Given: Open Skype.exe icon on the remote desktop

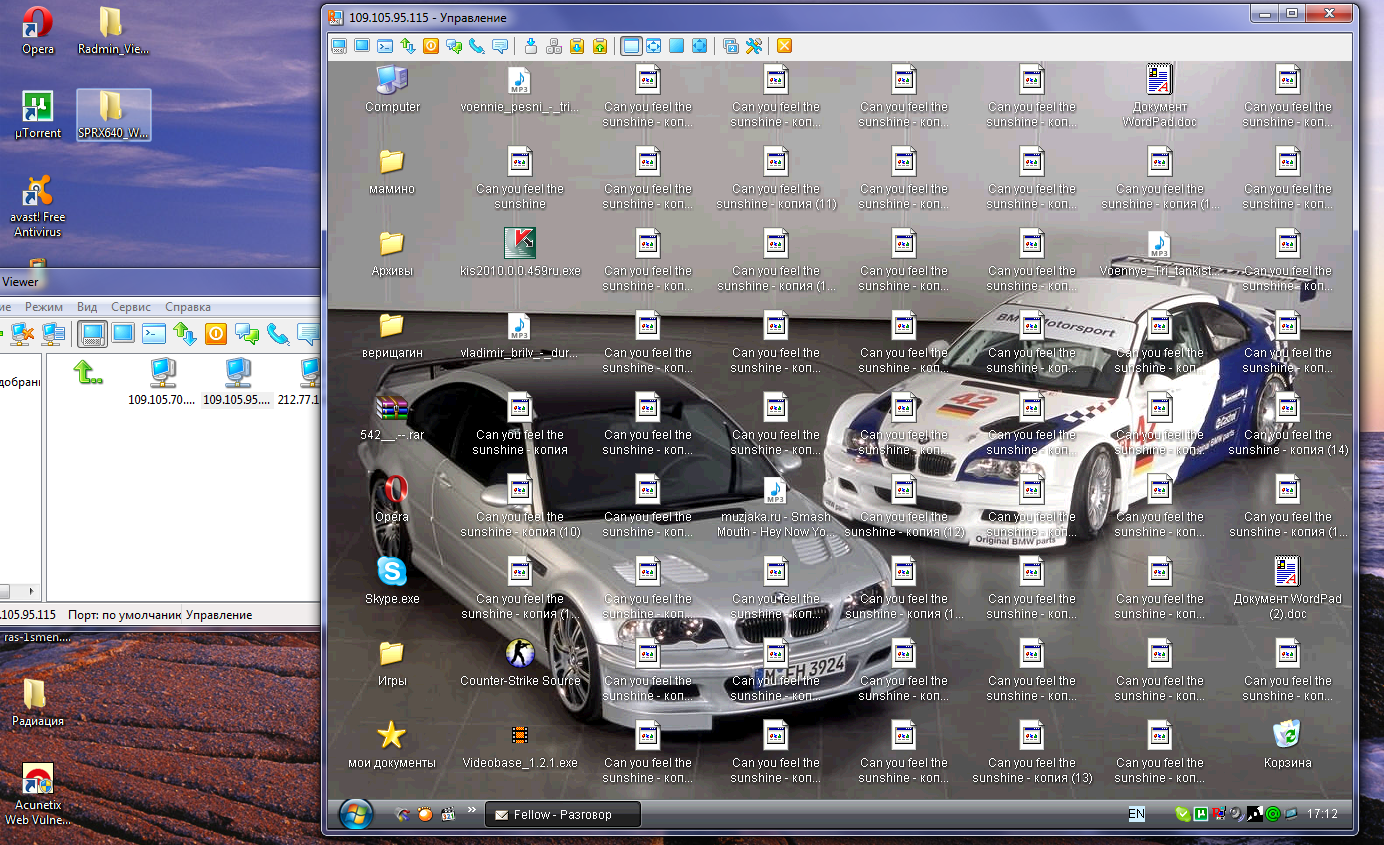Looking at the screenshot, I should 391,572.
